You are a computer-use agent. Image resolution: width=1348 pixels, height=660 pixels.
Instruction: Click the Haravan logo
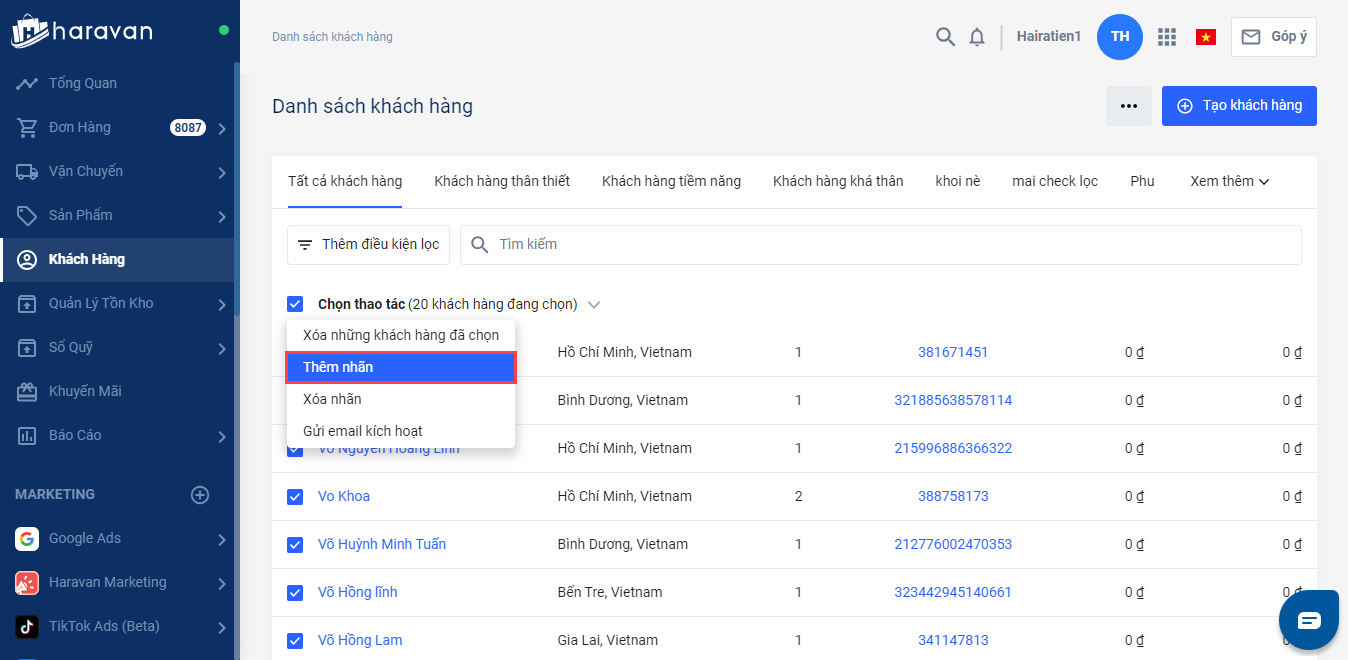pos(82,31)
